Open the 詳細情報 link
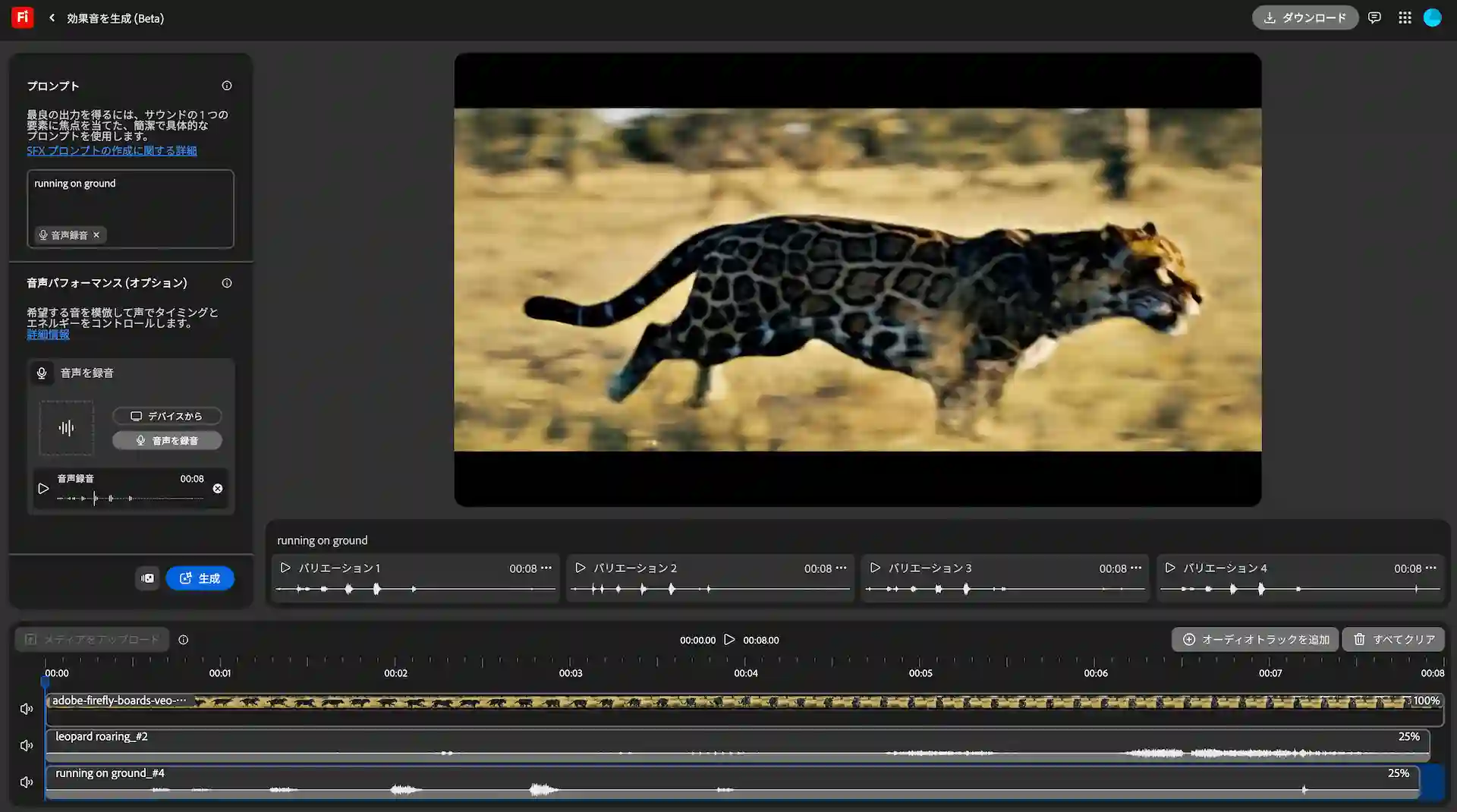This screenshot has height=812, width=1457. tap(48, 335)
